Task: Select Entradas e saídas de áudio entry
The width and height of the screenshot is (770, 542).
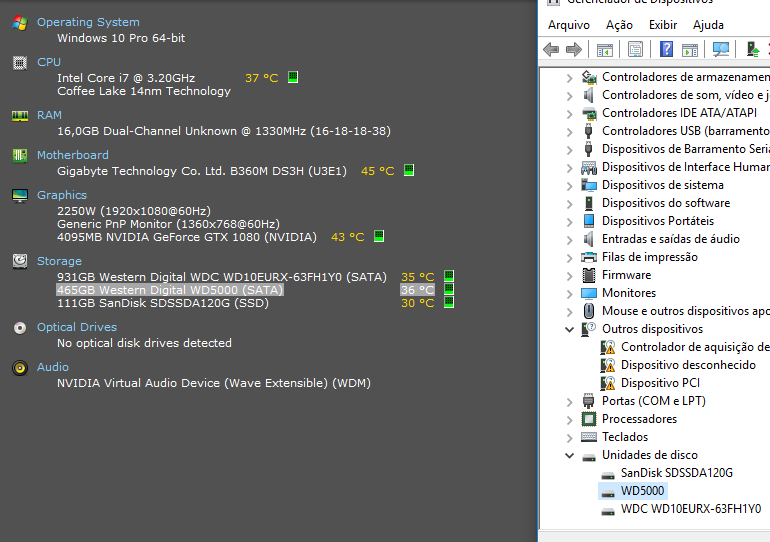Action: point(671,239)
